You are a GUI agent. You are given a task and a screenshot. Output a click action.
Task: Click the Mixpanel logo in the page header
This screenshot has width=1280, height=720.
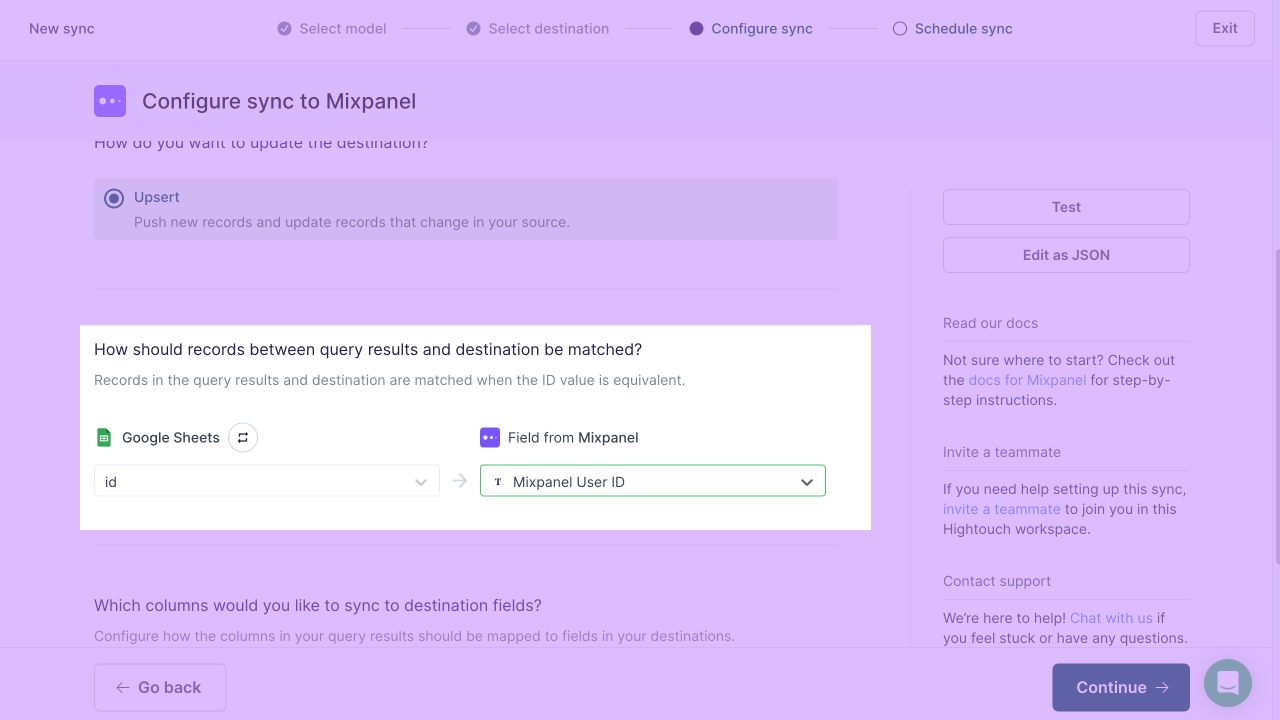point(110,101)
